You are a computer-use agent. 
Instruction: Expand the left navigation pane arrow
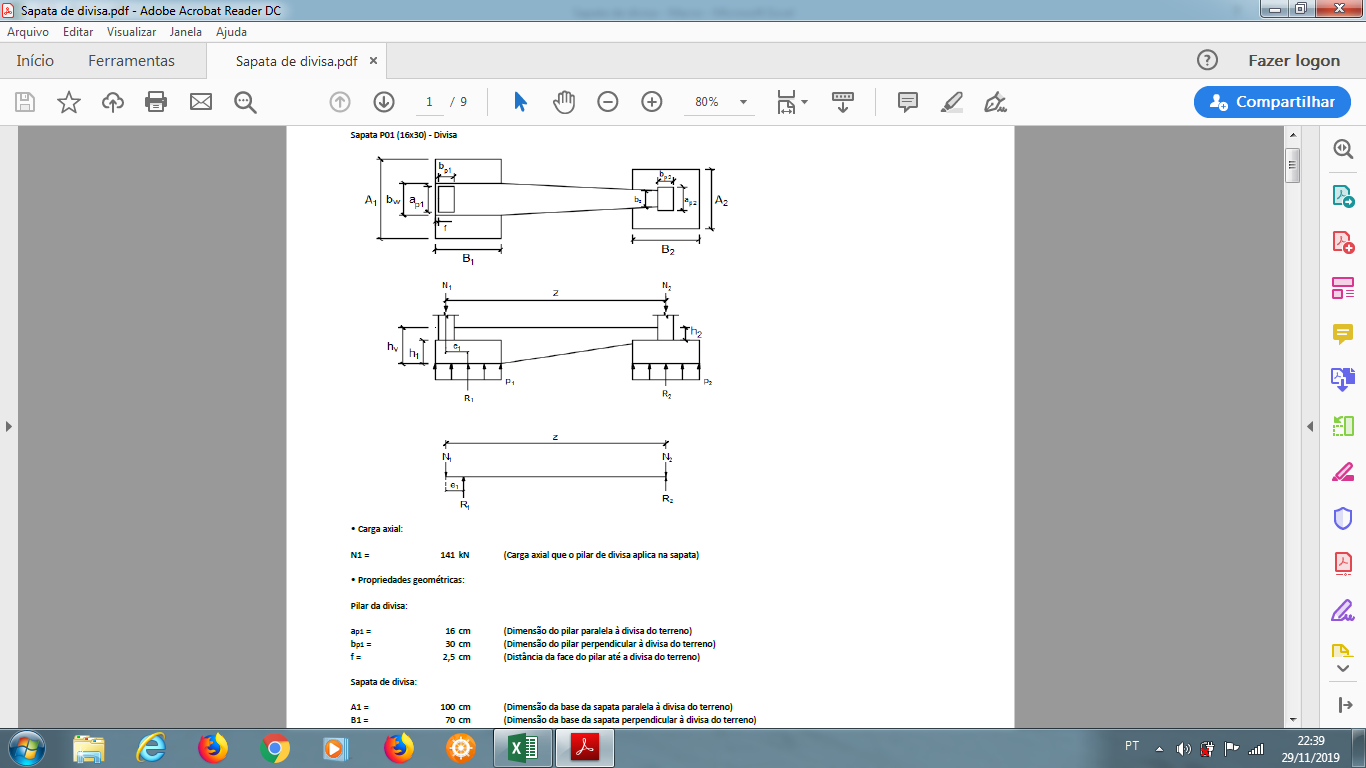(9, 426)
